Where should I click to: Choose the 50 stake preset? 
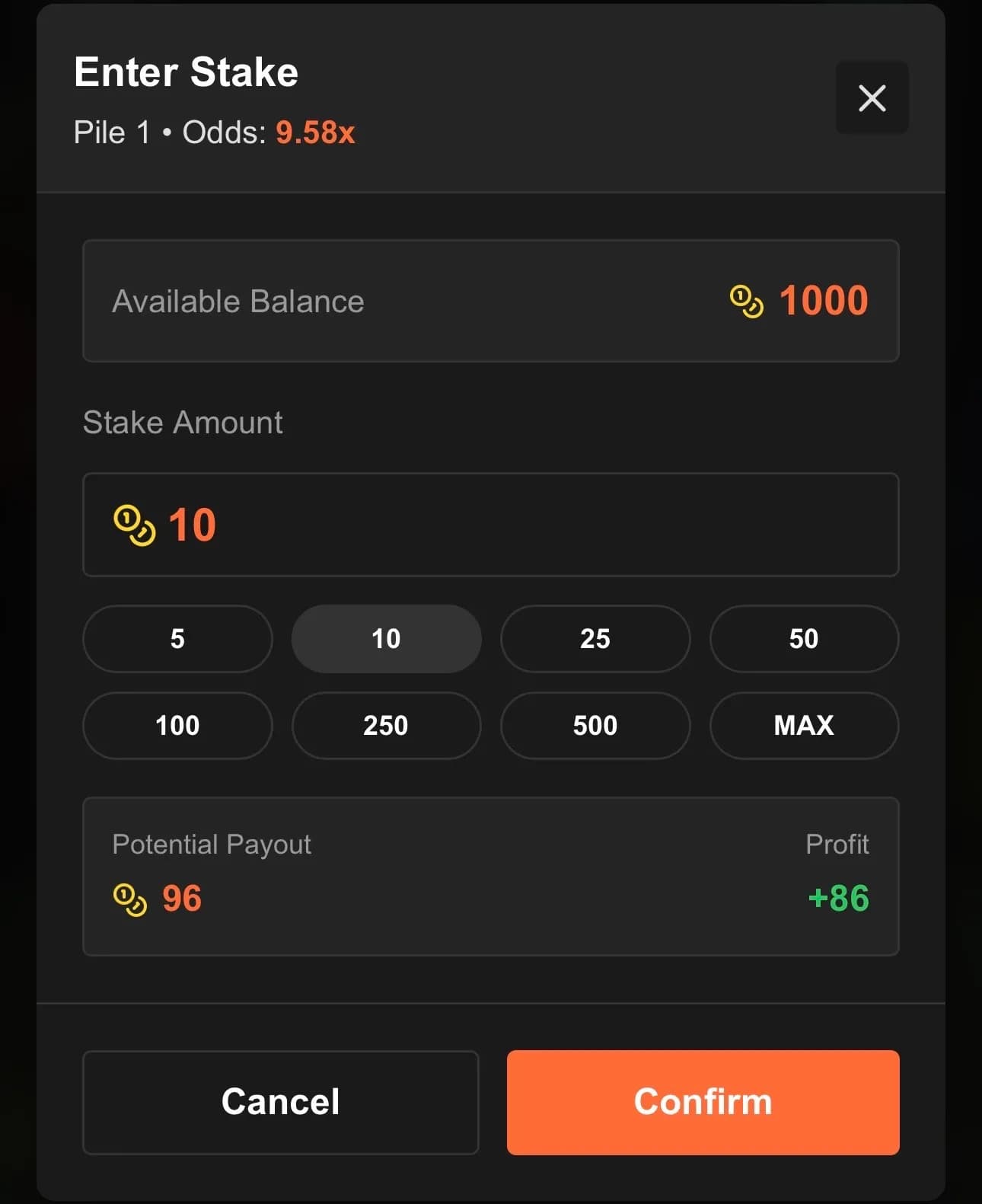point(804,640)
